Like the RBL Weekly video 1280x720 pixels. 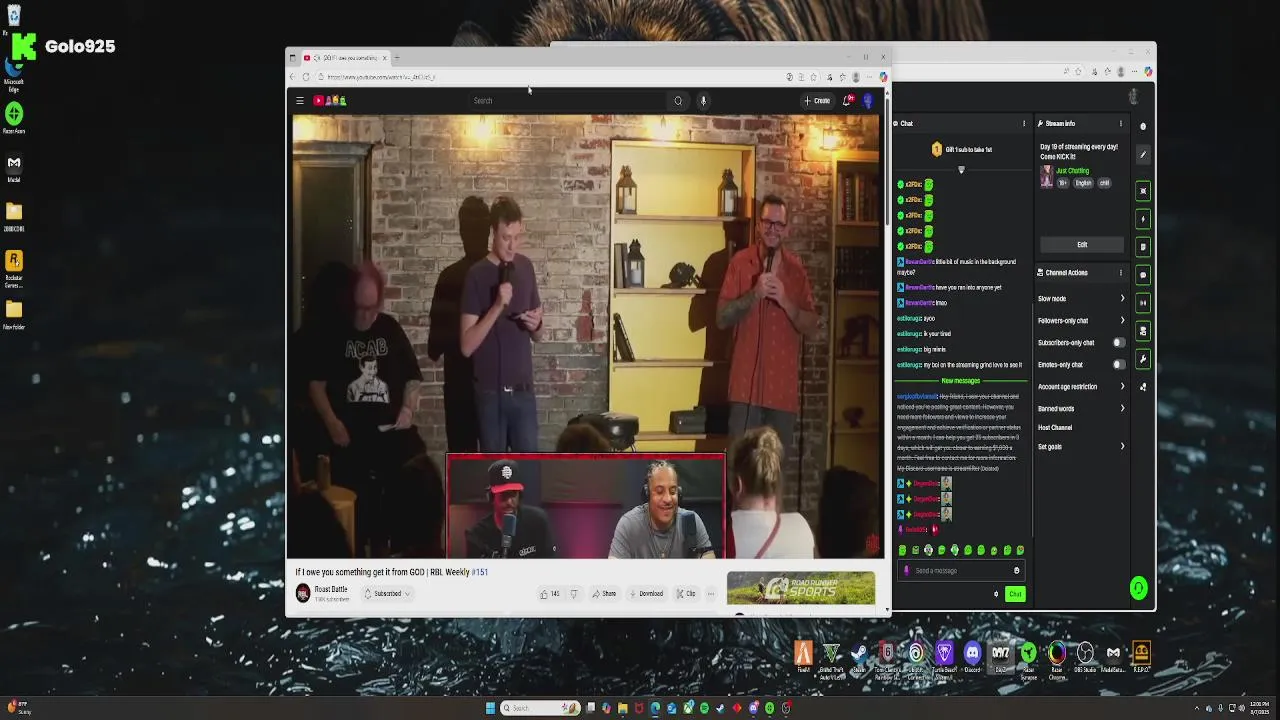549,594
